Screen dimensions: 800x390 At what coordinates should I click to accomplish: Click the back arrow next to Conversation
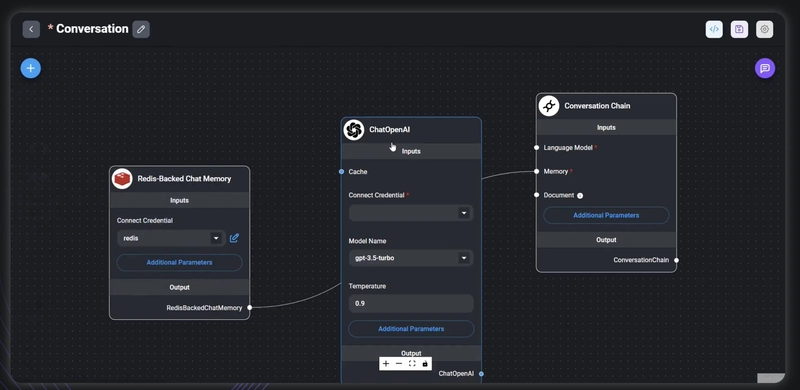(31, 29)
